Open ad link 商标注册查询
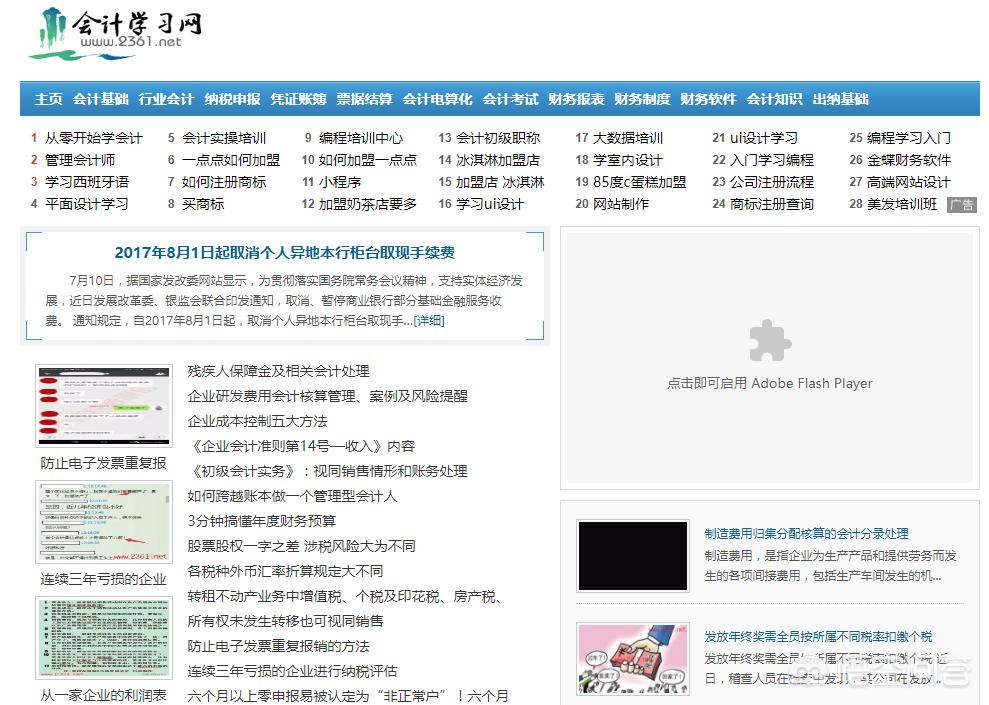This screenshot has width=989, height=705. [772, 204]
